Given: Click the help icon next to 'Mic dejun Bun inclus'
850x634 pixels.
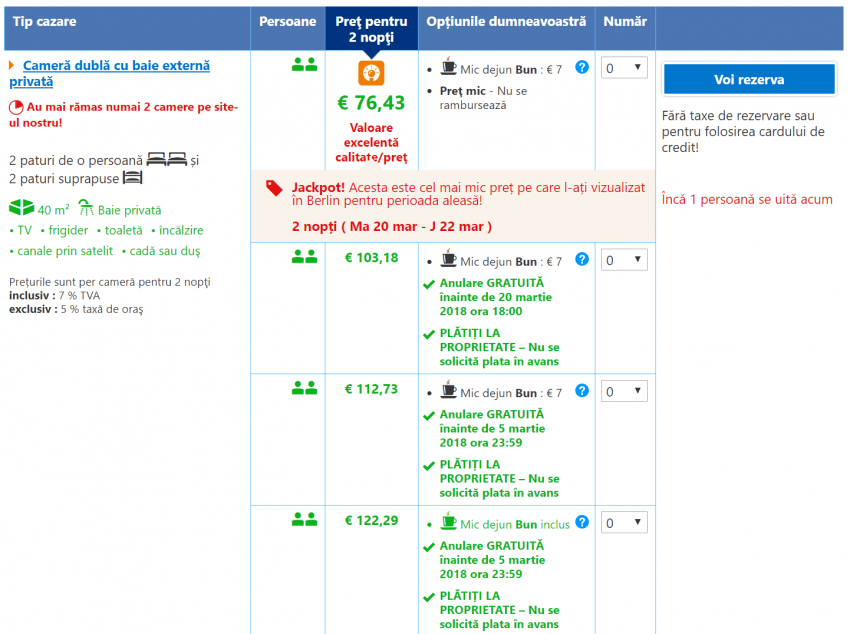Looking at the screenshot, I should 582,522.
